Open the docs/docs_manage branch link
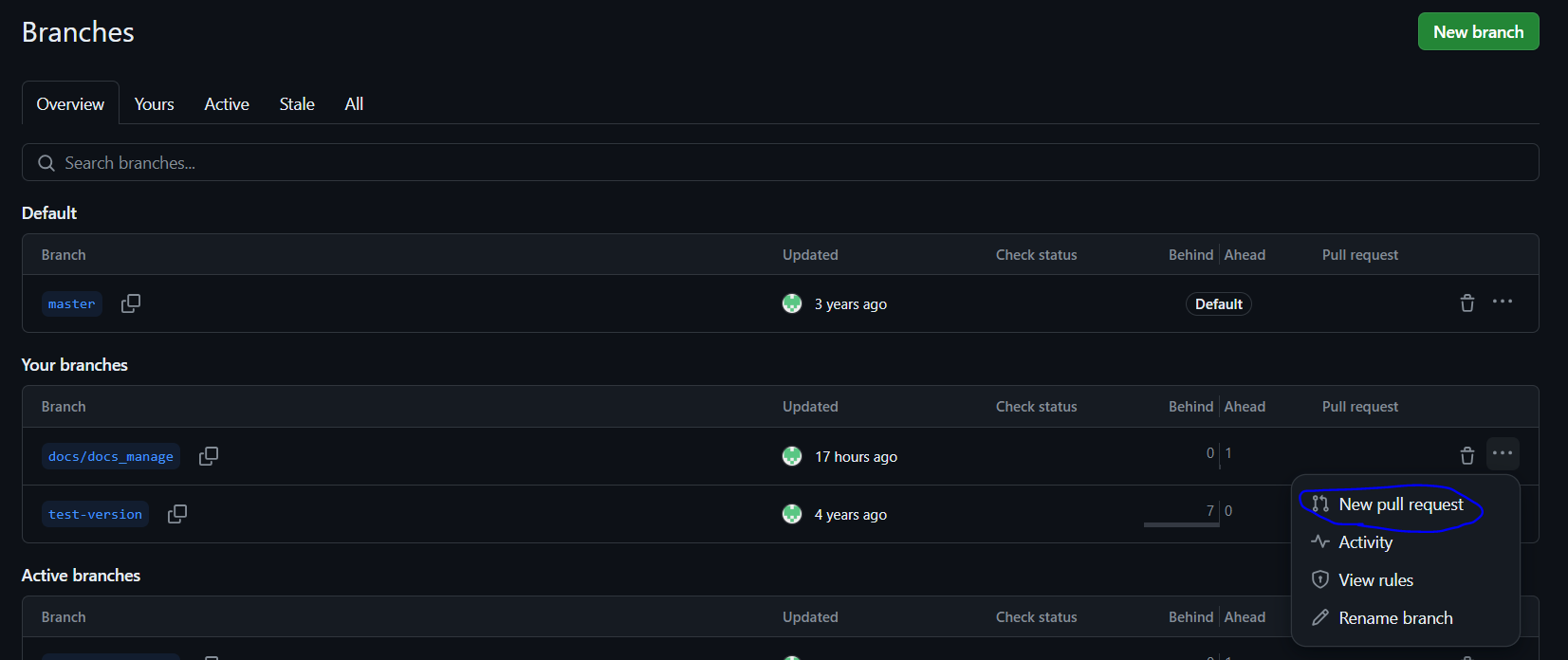Screen dimensions: 1568x660 tap(111, 456)
